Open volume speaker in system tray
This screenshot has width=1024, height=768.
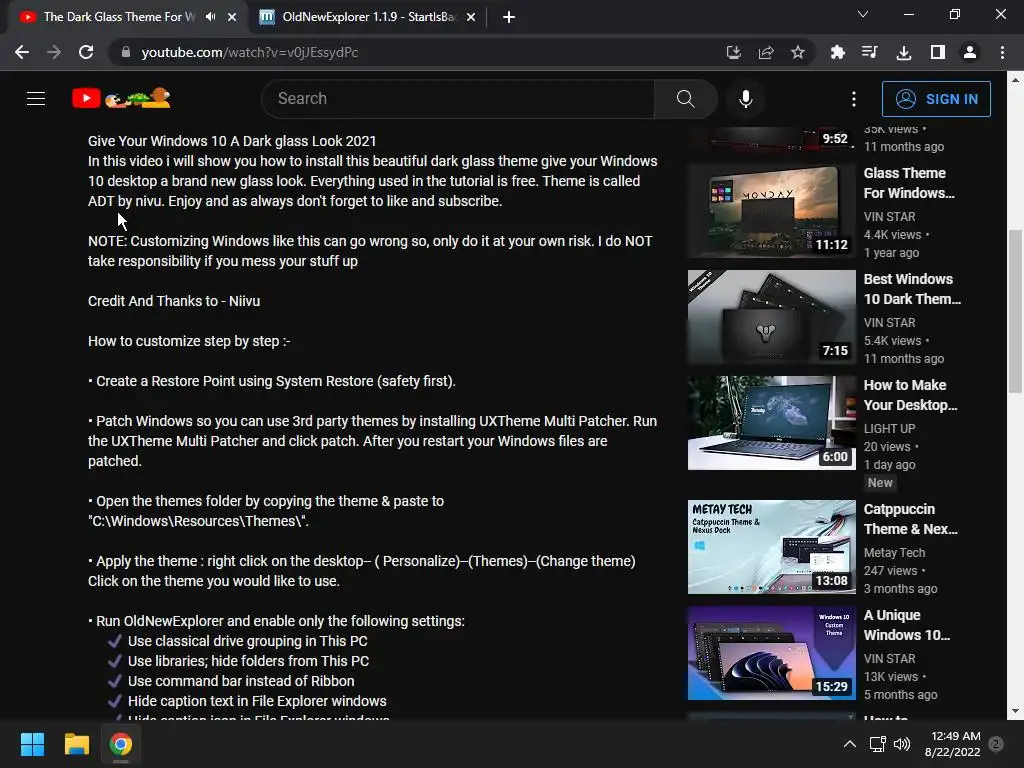click(902, 744)
